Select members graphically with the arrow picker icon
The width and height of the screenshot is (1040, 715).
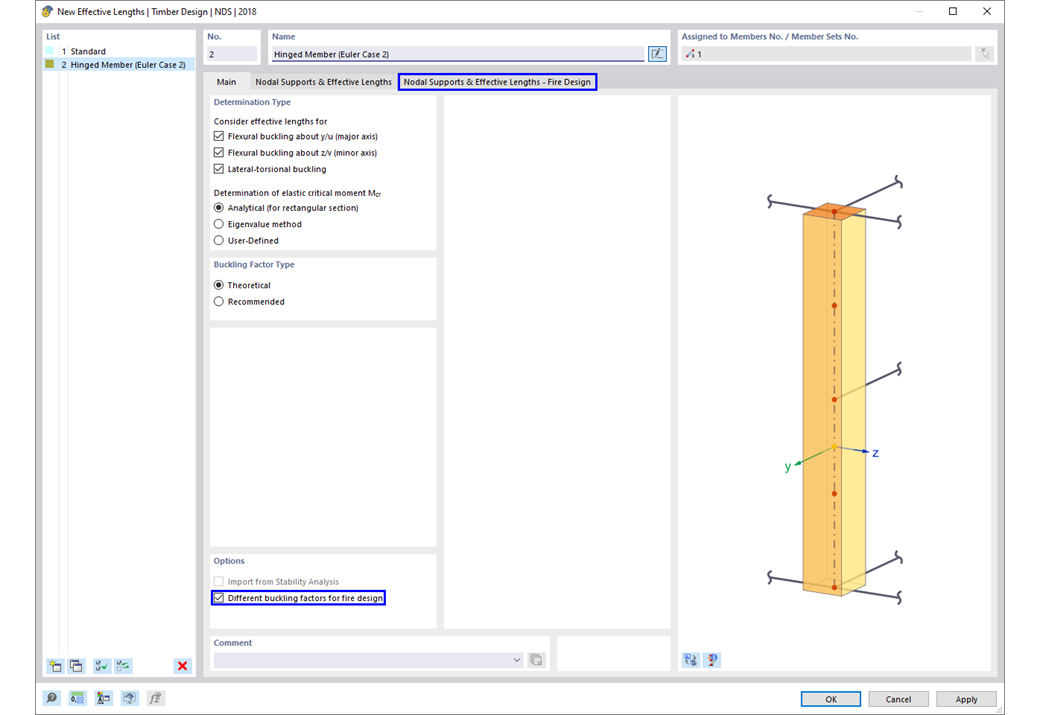click(985, 53)
